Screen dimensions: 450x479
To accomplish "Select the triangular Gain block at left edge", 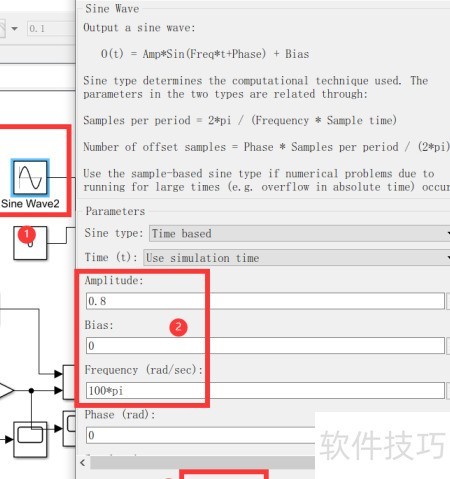I will pyautogui.click(x=6, y=390).
